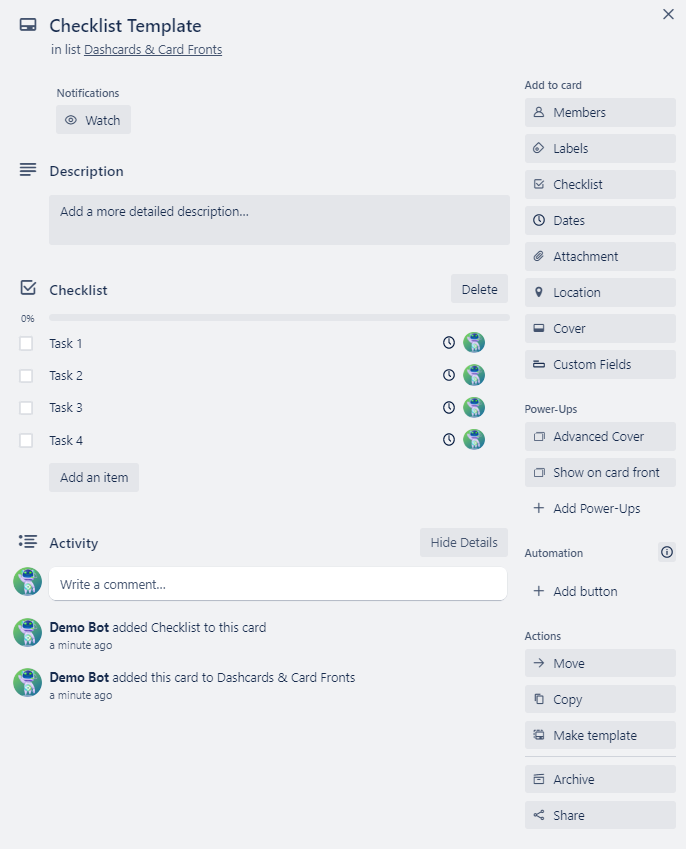Add a Checklist from the sidebar
The width and height of the screenshot is (686, 849).
pyautogui.click(x=599, y=184)
